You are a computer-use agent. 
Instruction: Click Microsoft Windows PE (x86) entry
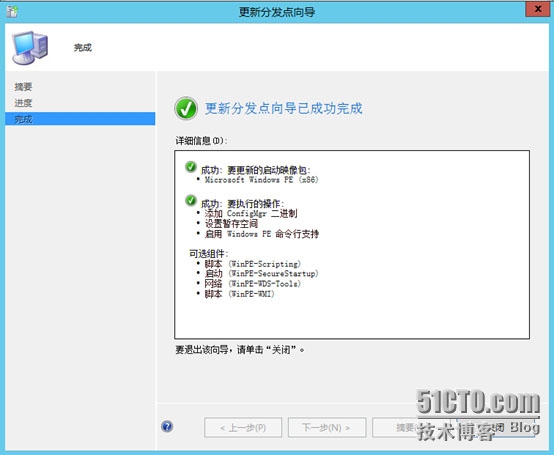tap(261, 179)
